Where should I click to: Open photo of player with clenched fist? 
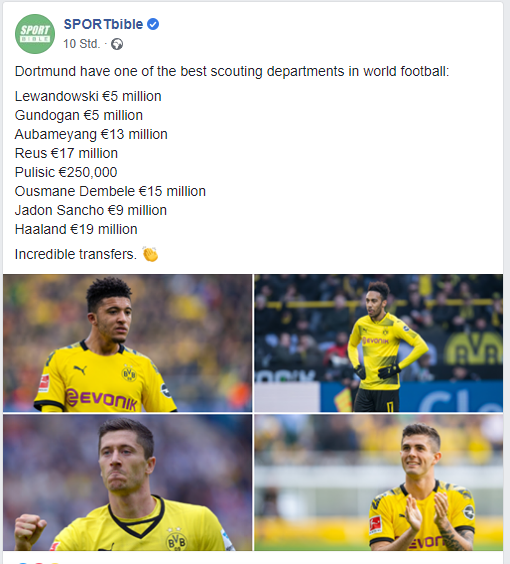click(127, 482)
